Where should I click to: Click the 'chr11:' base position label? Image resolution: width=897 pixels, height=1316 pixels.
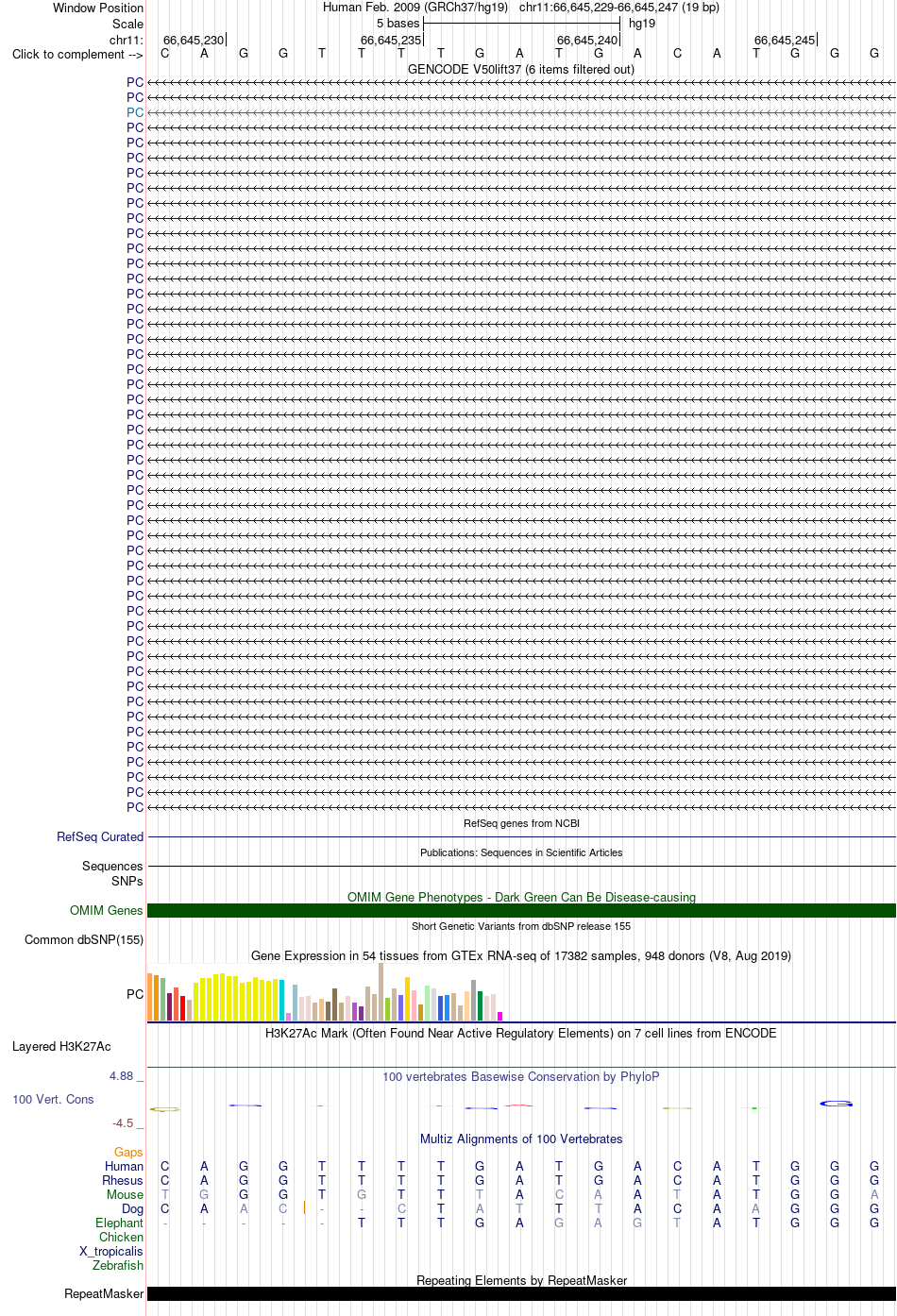pyautogui.click(x=127, y=40)
